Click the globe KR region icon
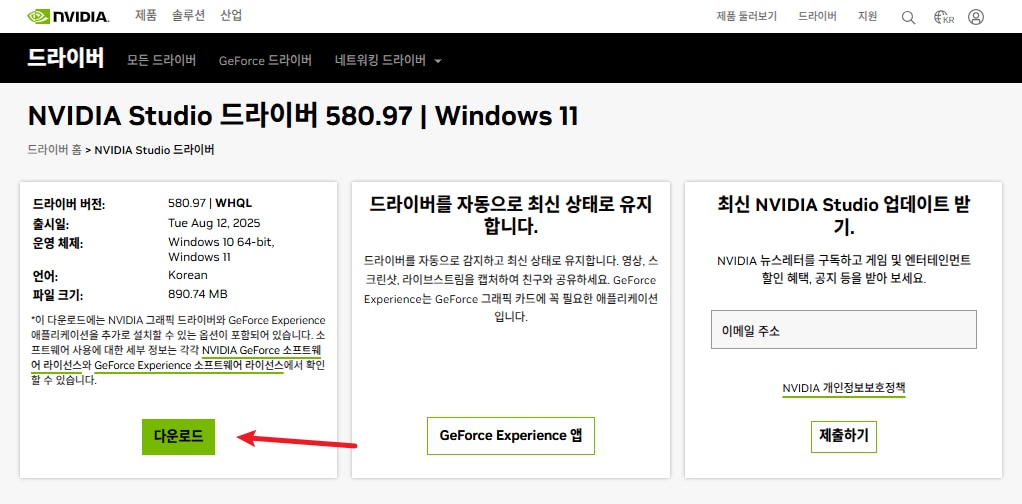Screen dimensions: 1022x504 (x=942, y=17)
